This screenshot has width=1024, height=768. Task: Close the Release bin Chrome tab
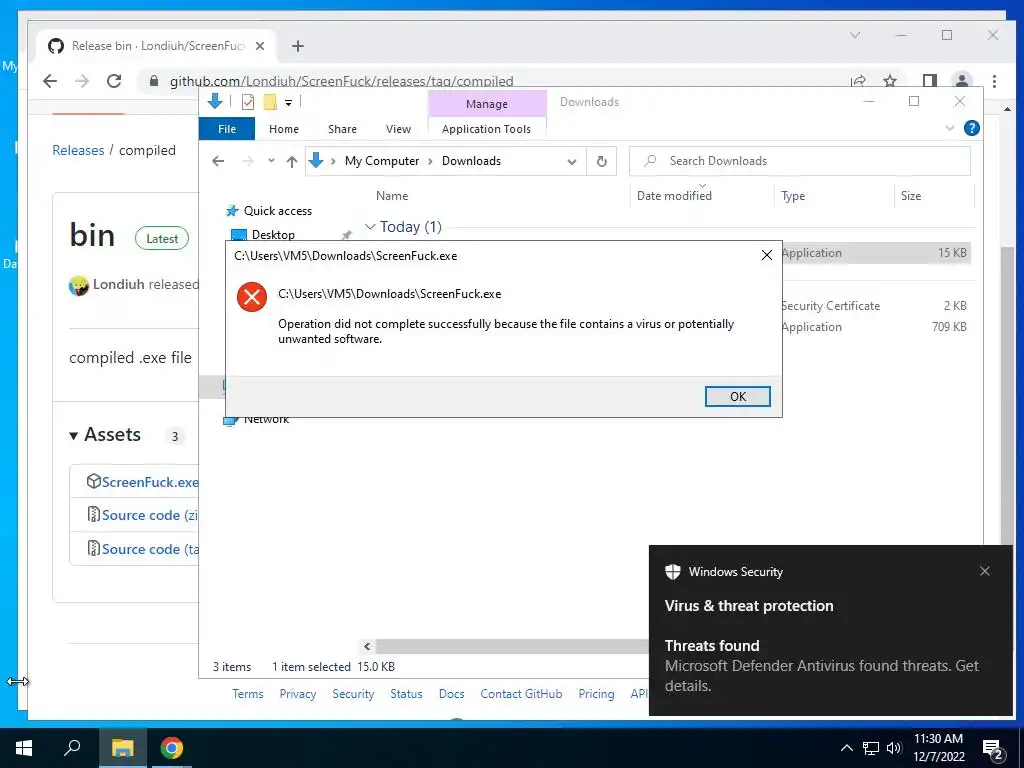coord(260,46)
